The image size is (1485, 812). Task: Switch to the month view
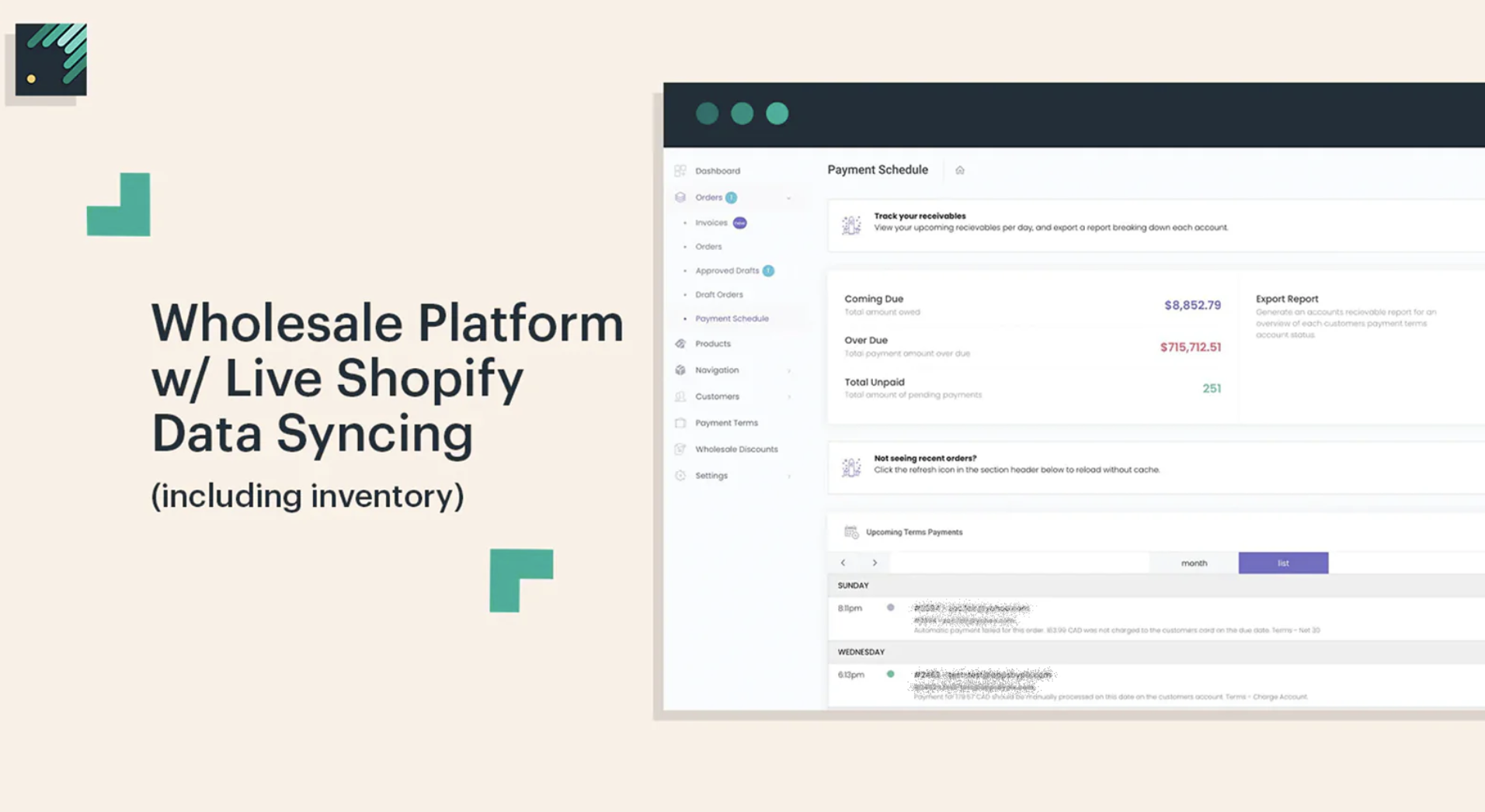click(x=1194, y=563)
